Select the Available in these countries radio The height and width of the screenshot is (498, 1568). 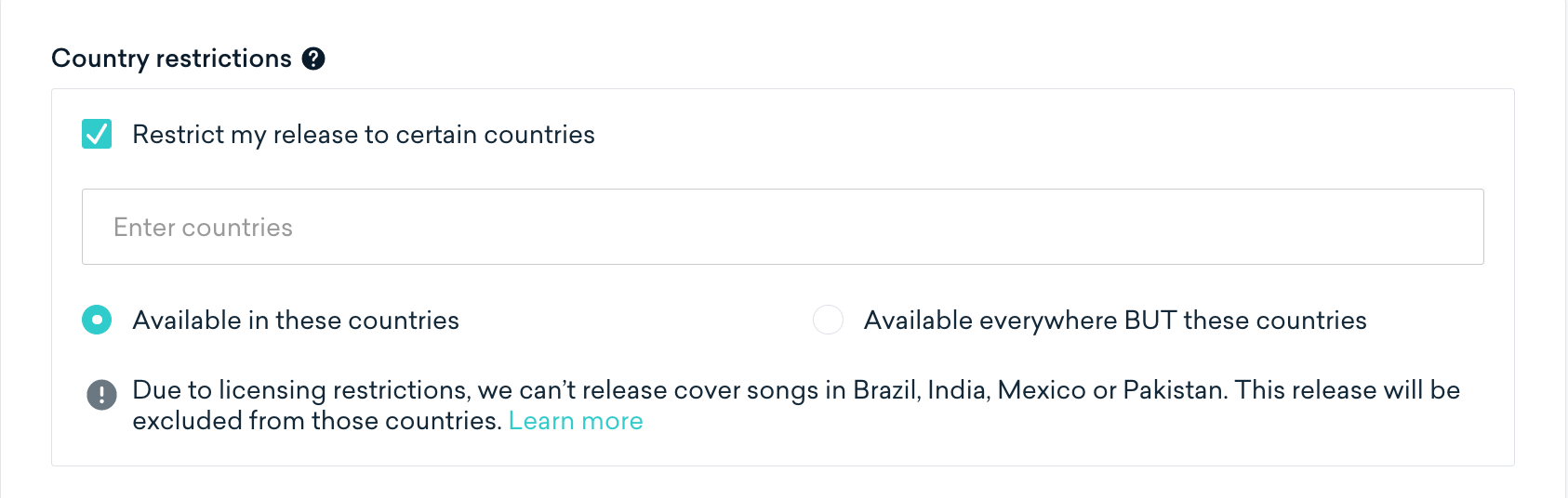click(x=97, y=320)
